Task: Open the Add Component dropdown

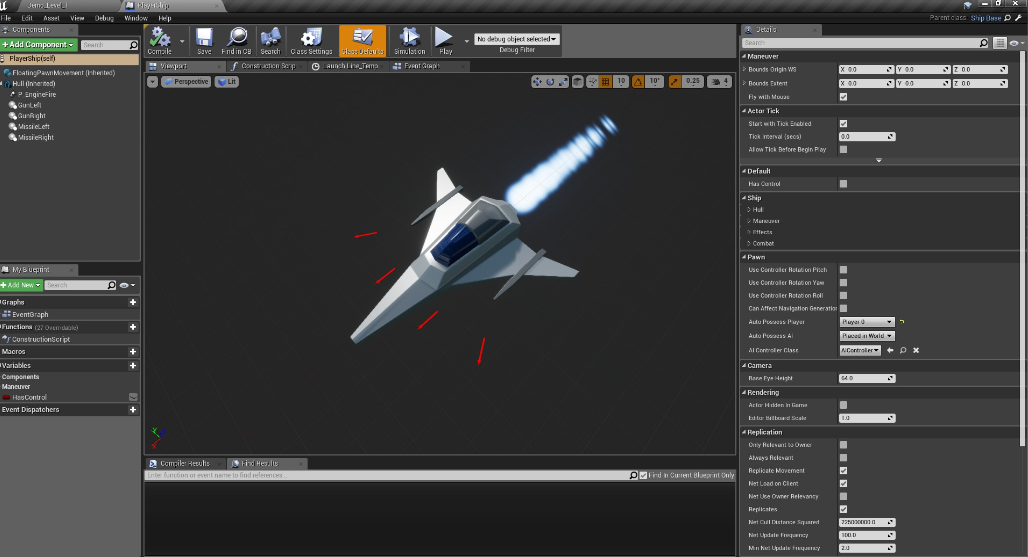Action: pos(39,45)
